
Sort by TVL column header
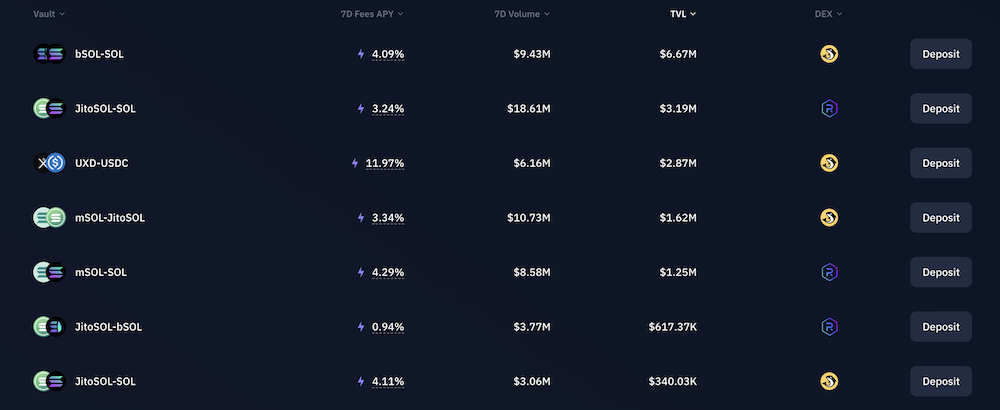click(683, 14)
